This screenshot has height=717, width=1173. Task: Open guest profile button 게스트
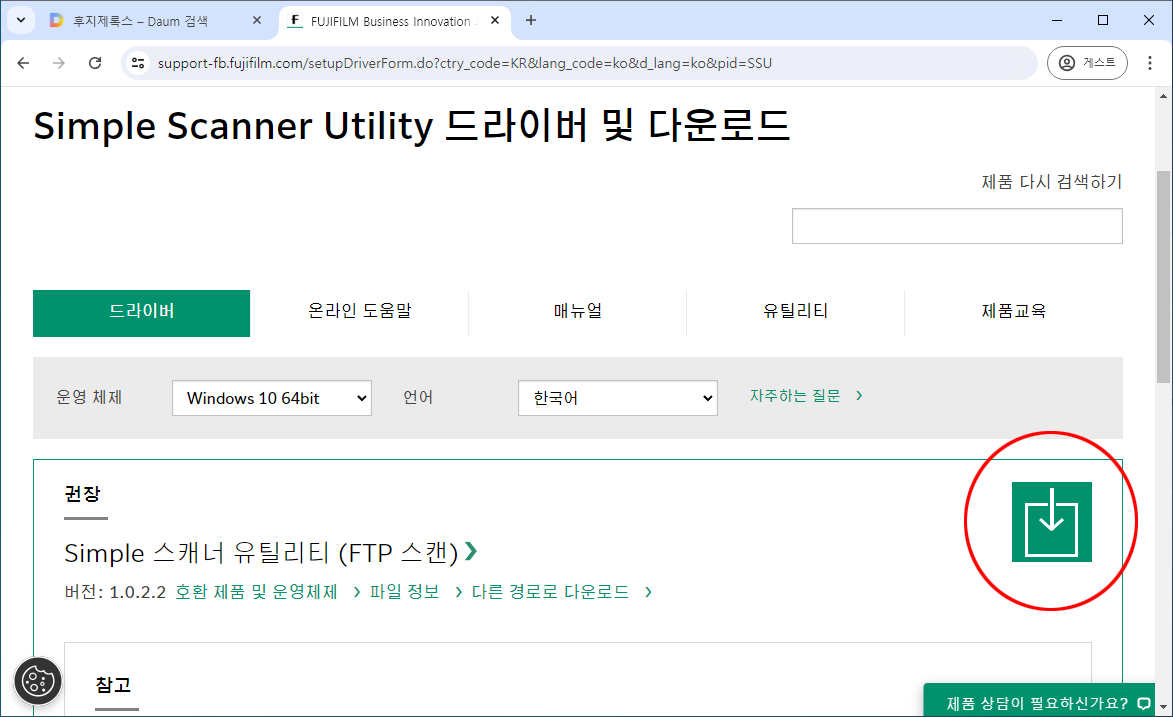pos(1087,63)
